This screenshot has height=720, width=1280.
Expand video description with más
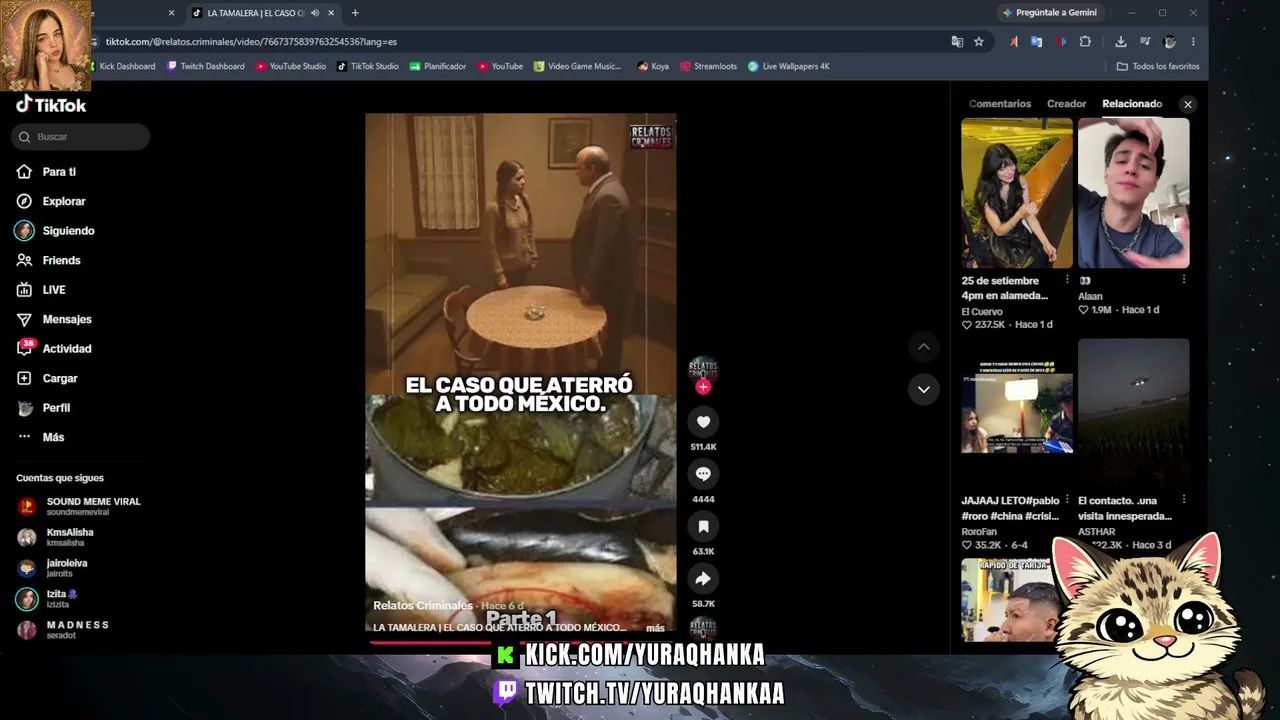[x=655, y=628]
